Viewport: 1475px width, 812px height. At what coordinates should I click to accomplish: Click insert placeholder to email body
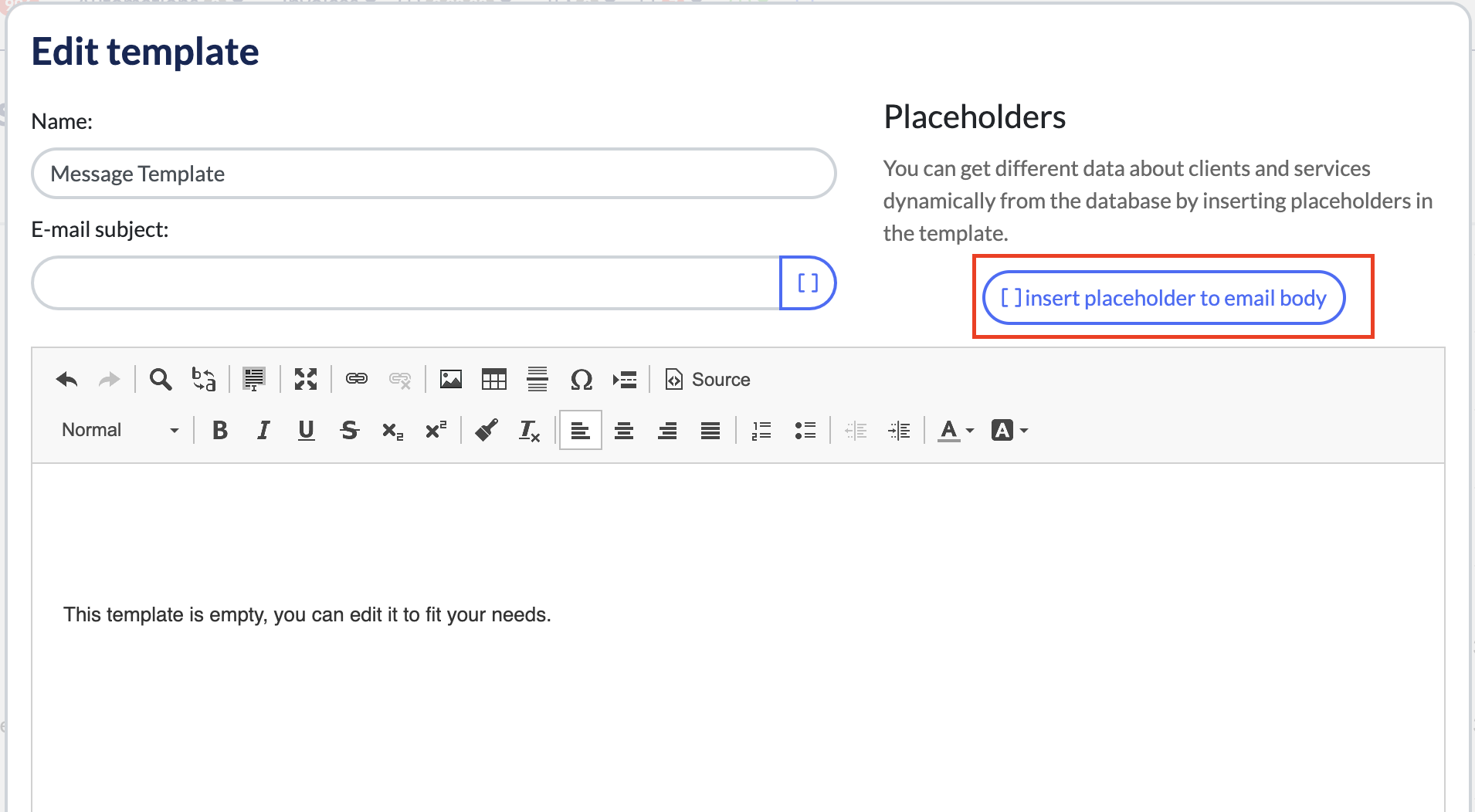(1163, 298)
